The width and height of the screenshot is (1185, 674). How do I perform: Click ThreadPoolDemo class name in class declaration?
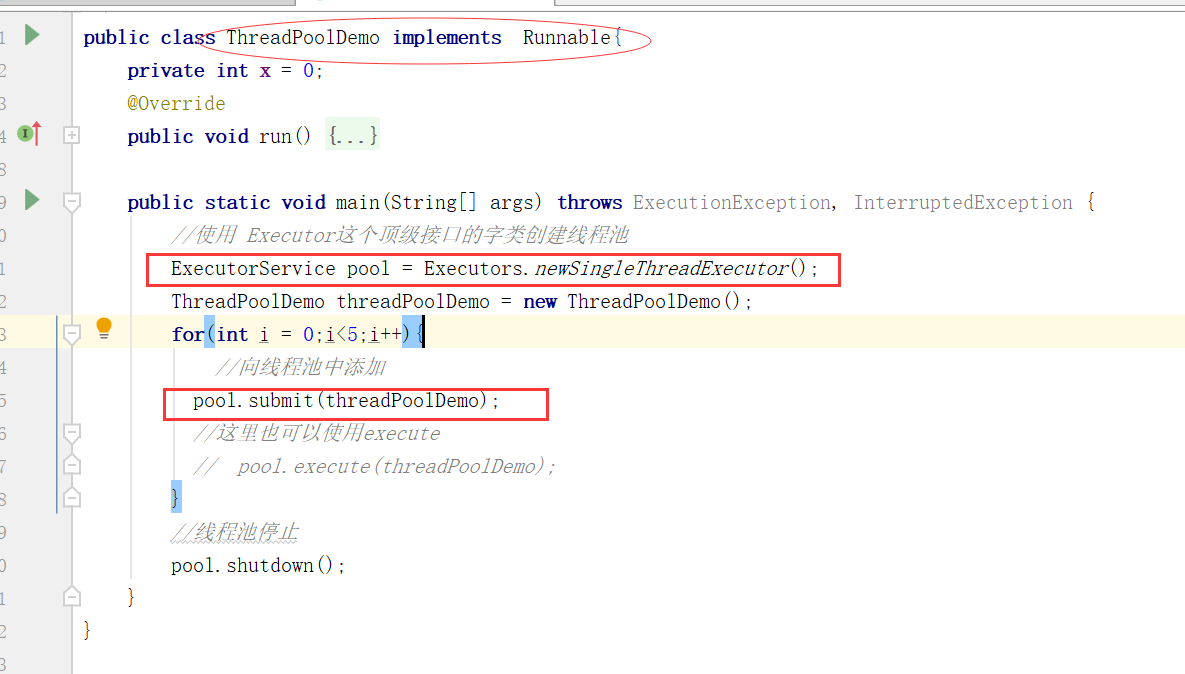click(x=303, y=37)
